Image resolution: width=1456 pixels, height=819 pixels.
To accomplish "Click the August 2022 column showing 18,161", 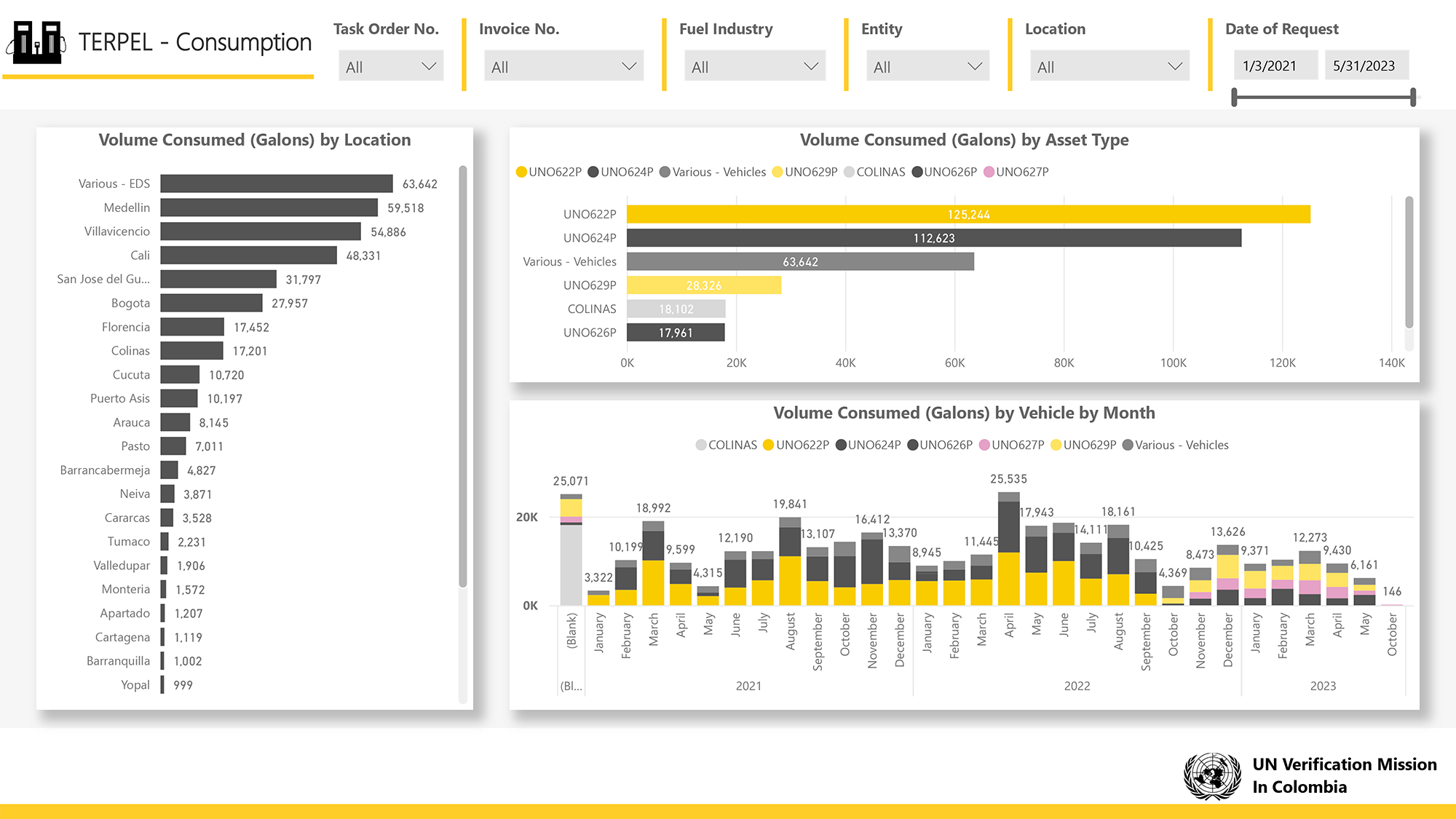I will (x=1118, y=565).
